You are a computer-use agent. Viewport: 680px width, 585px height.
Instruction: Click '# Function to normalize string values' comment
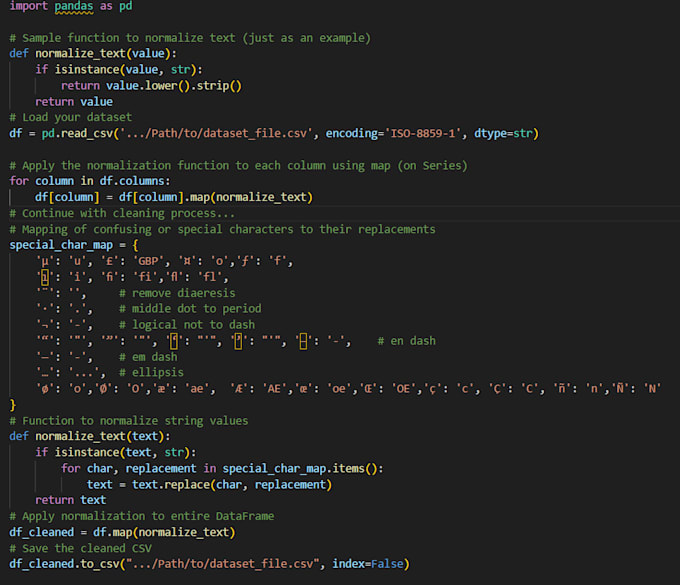[129, 421]
